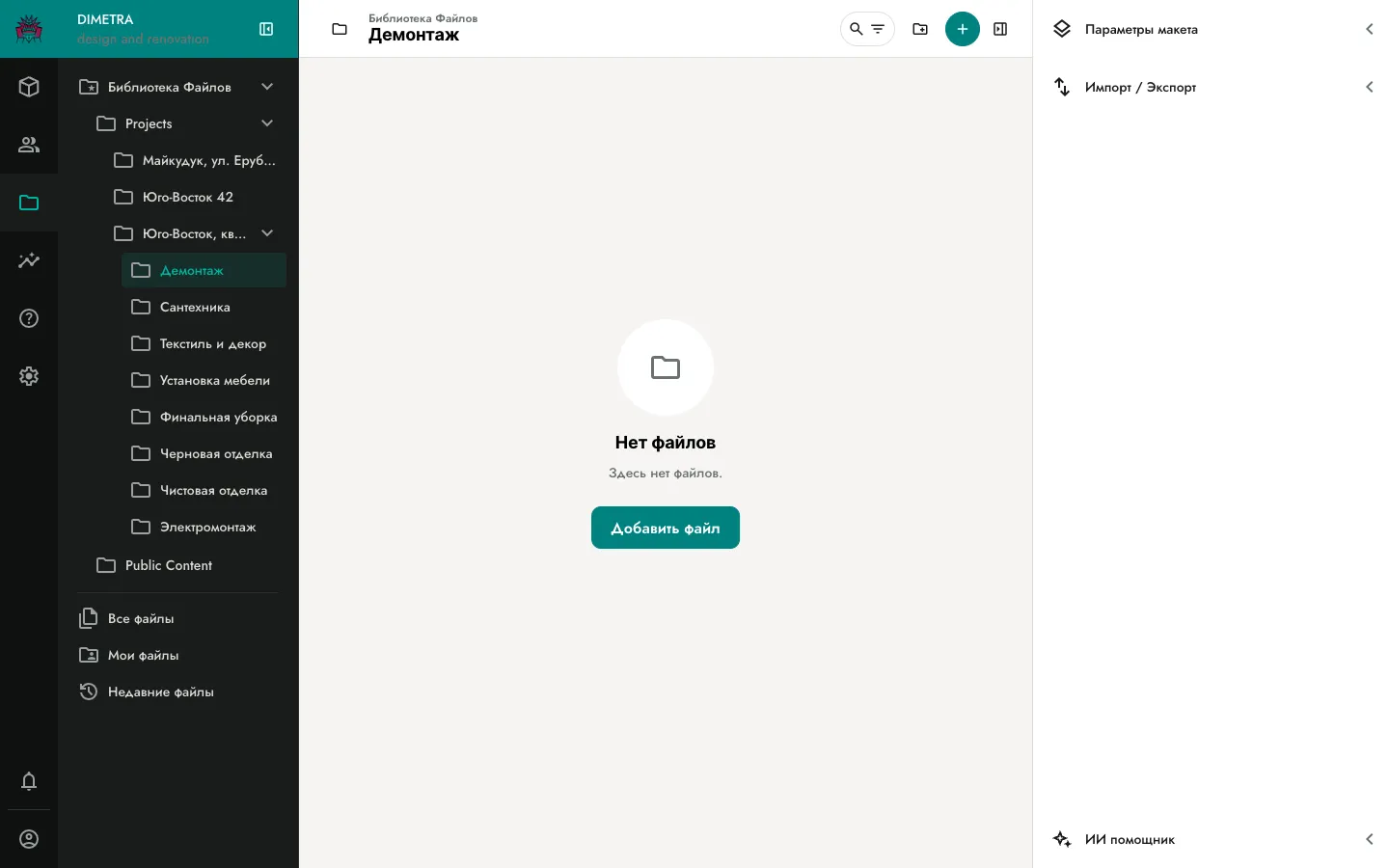Open the Текстиль и декор folder
Image resolution: width=1389 pixels, height=868 pixels.
coord(204,343)
